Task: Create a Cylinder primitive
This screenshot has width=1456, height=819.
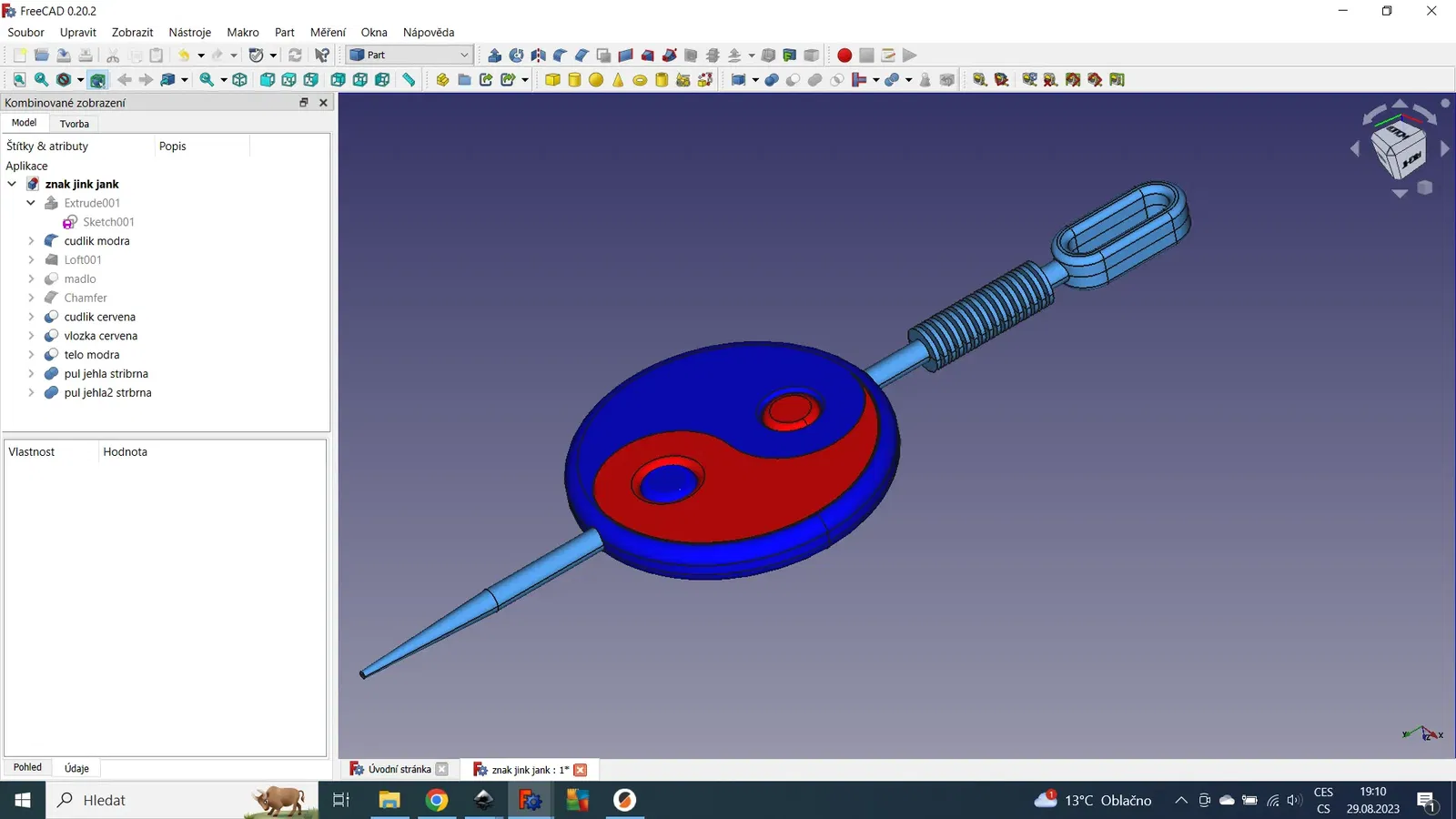Action: tap(574, 80)
